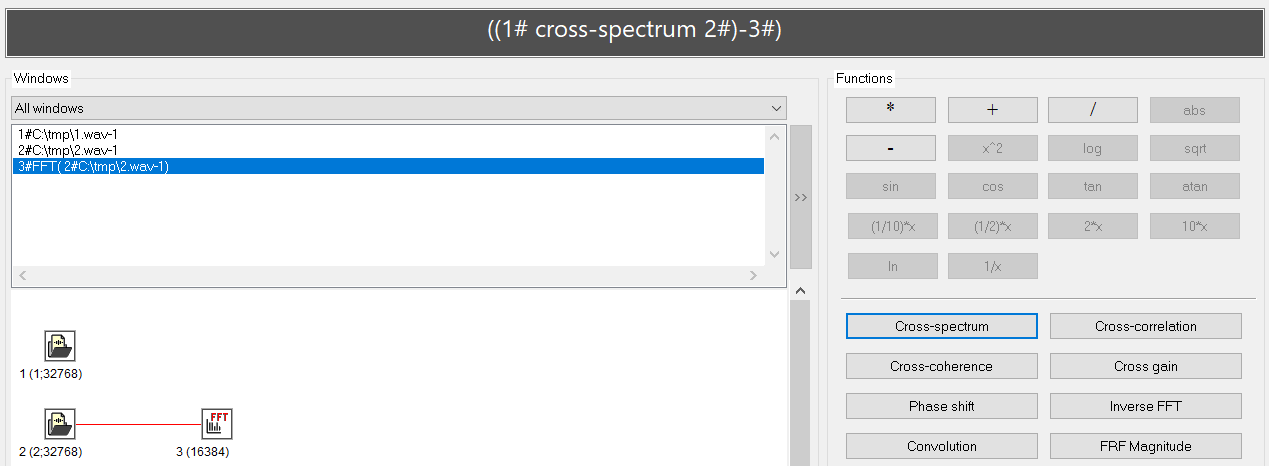Click the multiply operator button
This screenshot has height=466, width=1269.
[x=890, y=110]
